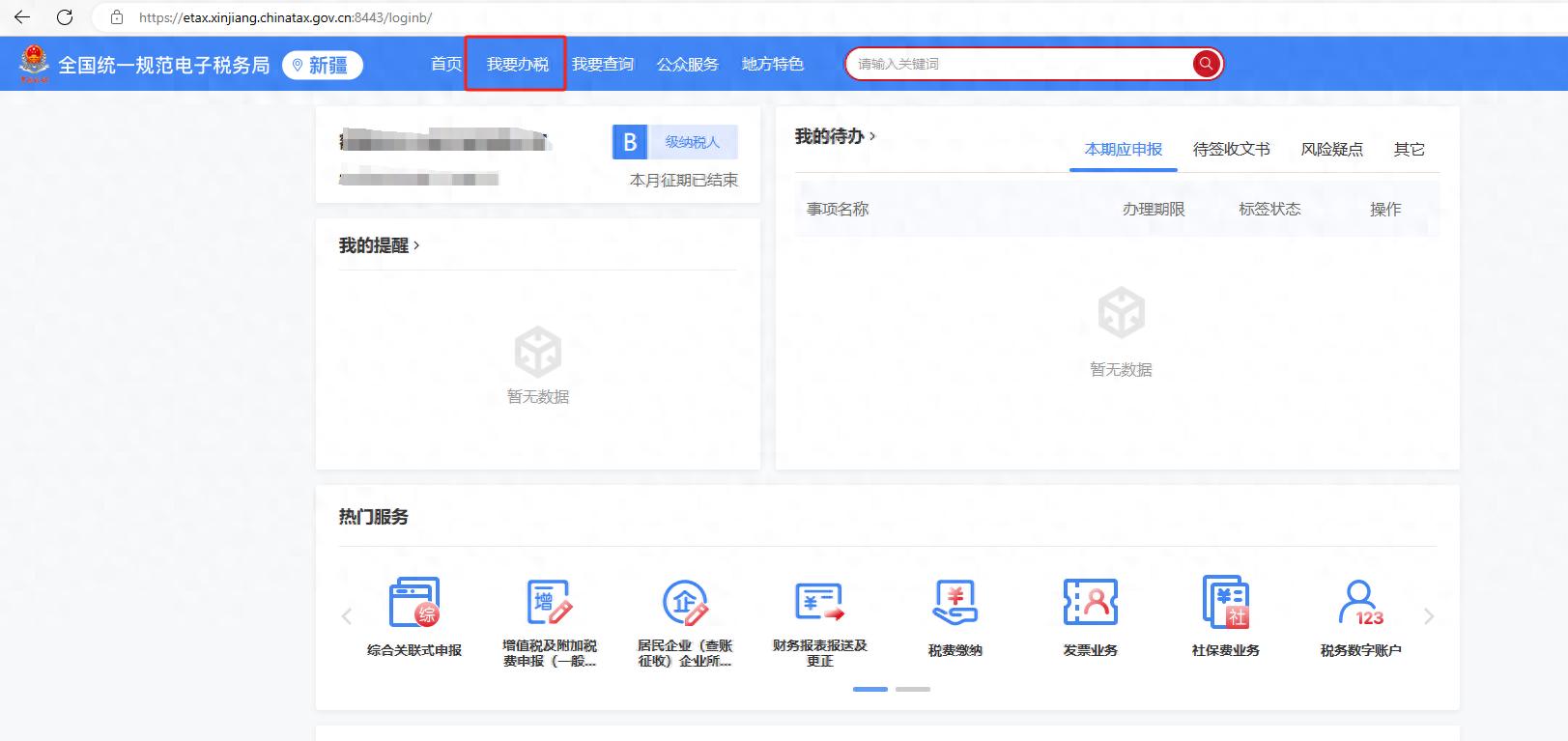The height and width of the screenshot is (741, 1568).
Task: Reload the page with refresh icon
Action: tap(65, 17)
